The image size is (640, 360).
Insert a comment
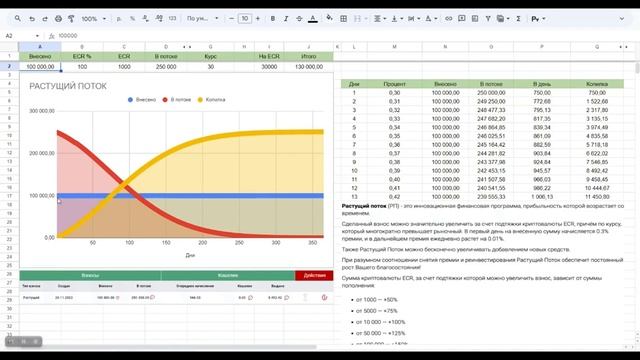point(462,19)
